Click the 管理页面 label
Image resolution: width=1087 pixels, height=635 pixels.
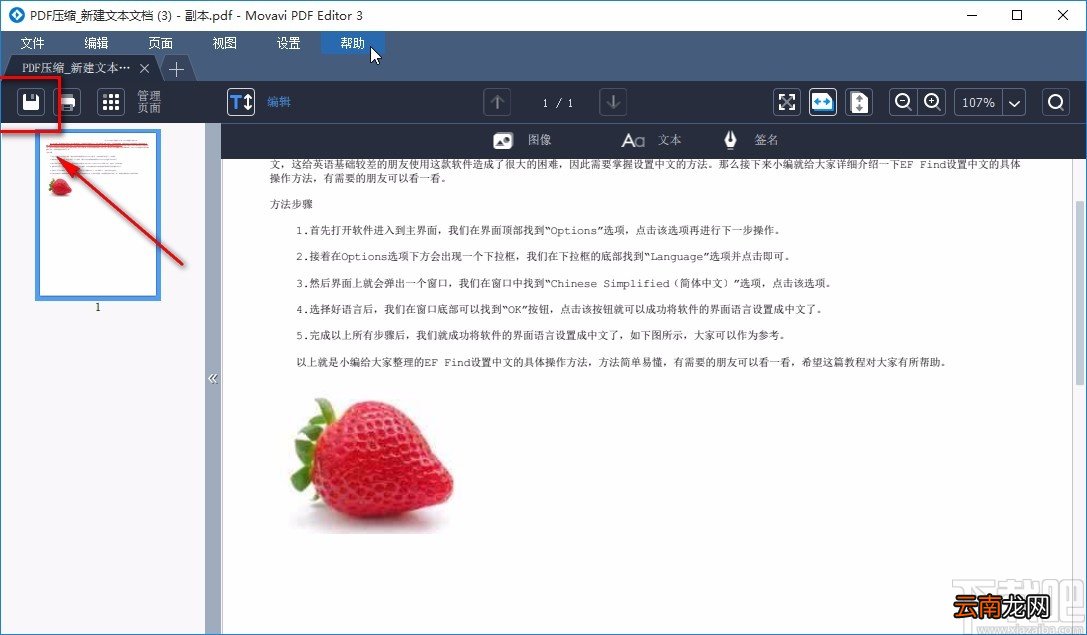(149, 102)
